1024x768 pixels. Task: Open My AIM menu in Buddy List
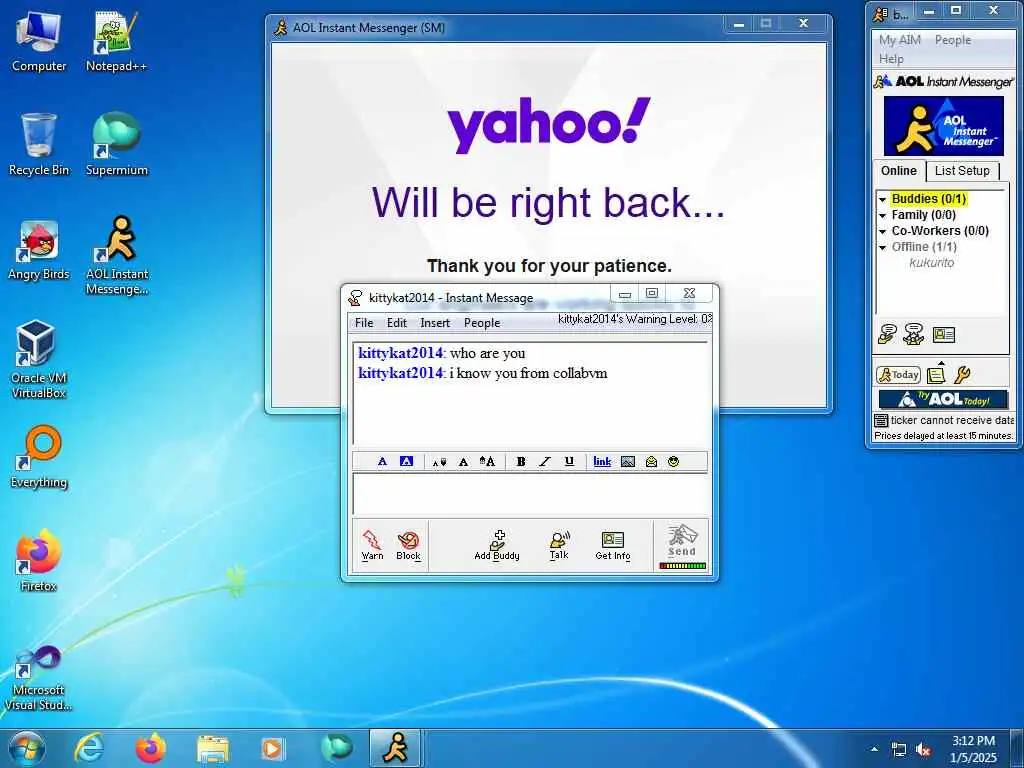pyautogui.click(x=899, y=40)
